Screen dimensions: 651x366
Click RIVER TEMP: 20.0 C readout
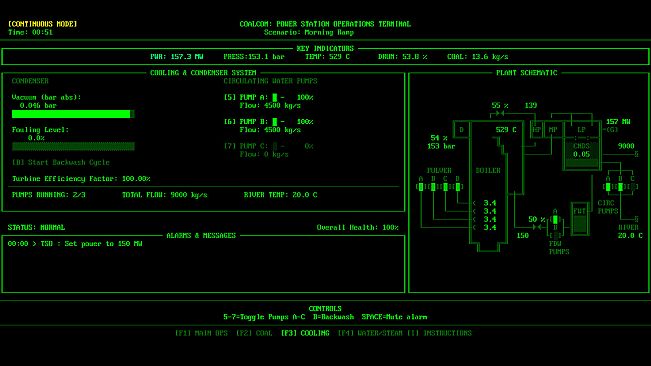coord(281,195)
